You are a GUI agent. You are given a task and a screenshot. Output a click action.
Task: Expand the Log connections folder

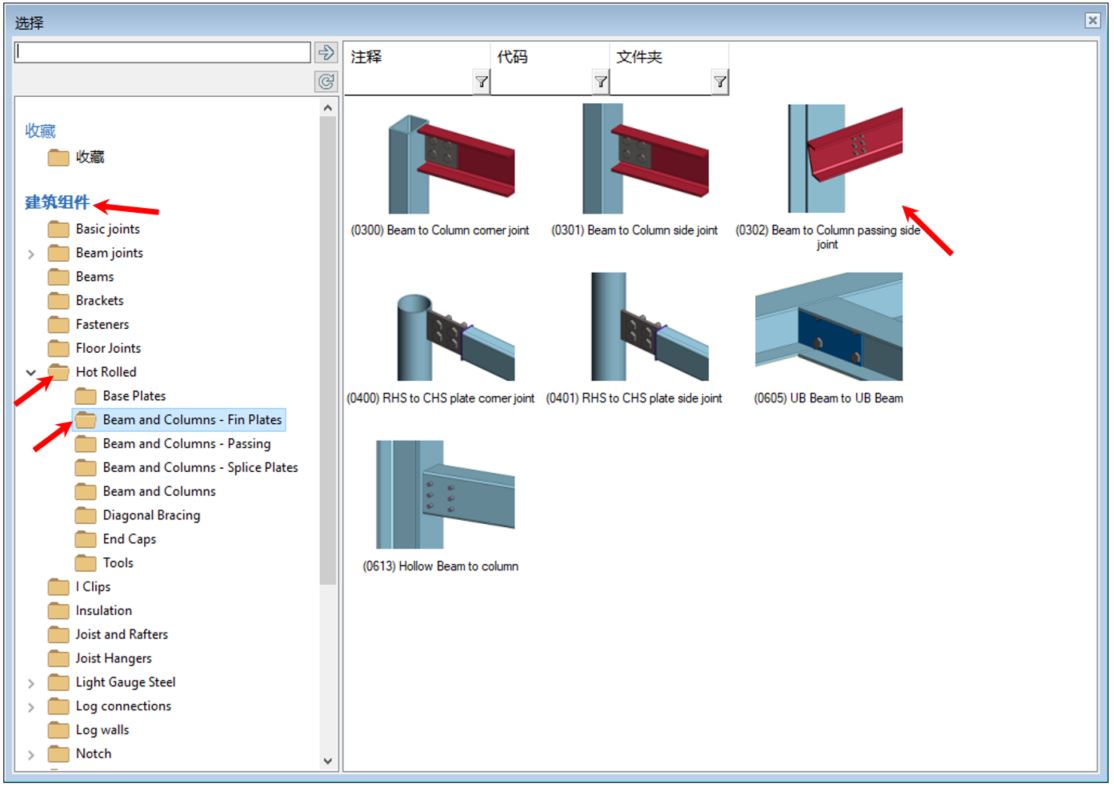[31, 707]
